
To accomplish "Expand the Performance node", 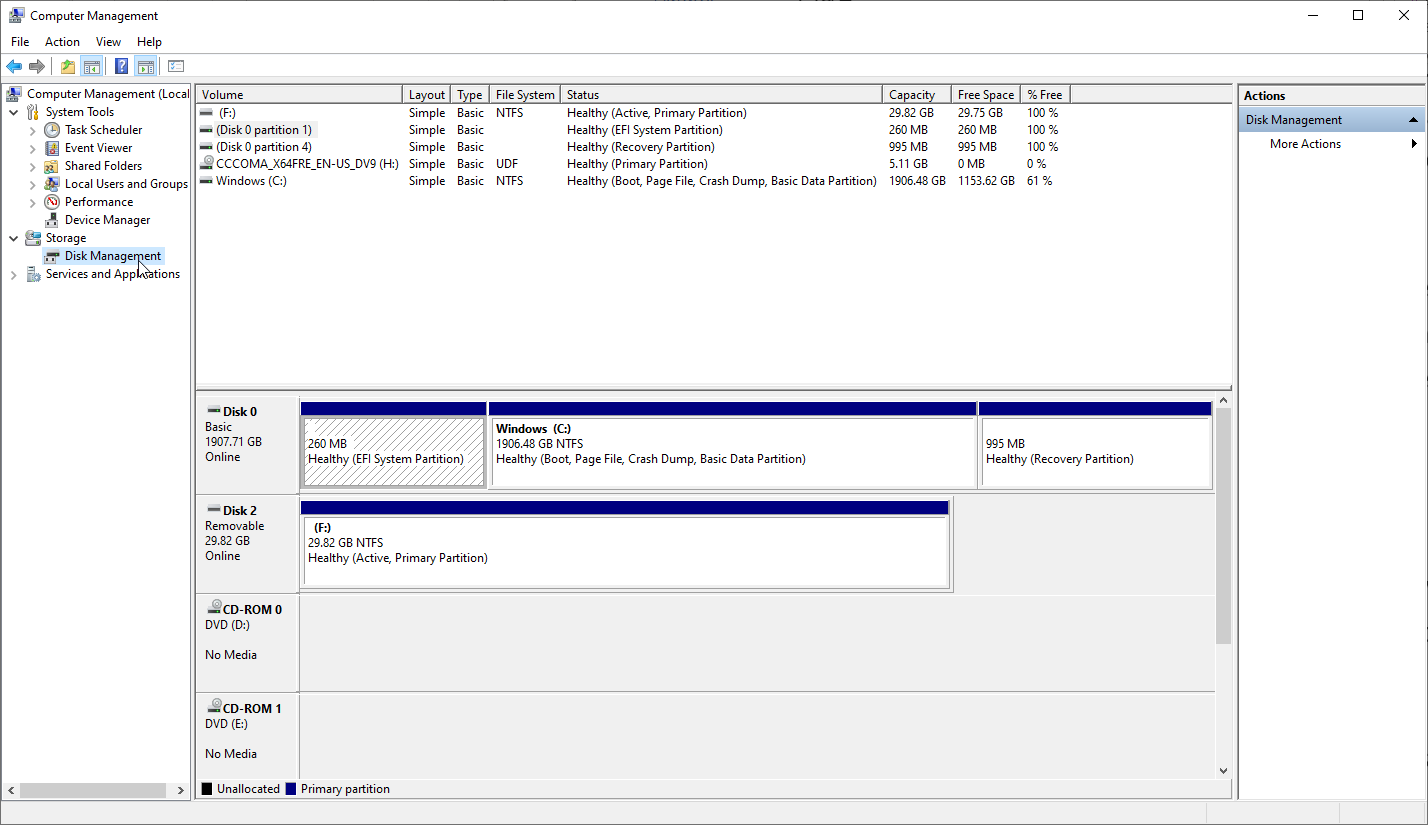I will click(33, 202).
